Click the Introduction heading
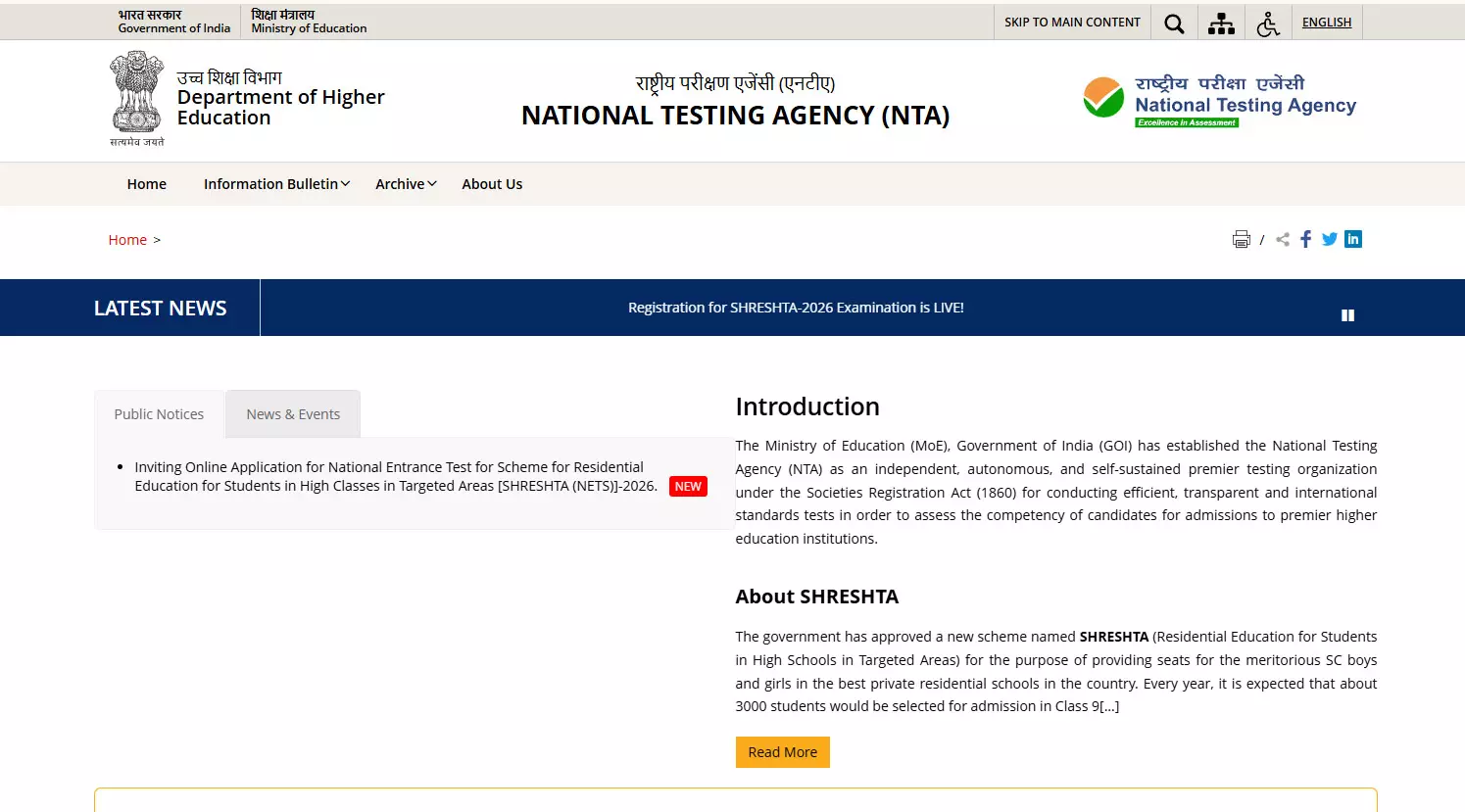This screenshot has height=812, width=1465. pos(807,406)
